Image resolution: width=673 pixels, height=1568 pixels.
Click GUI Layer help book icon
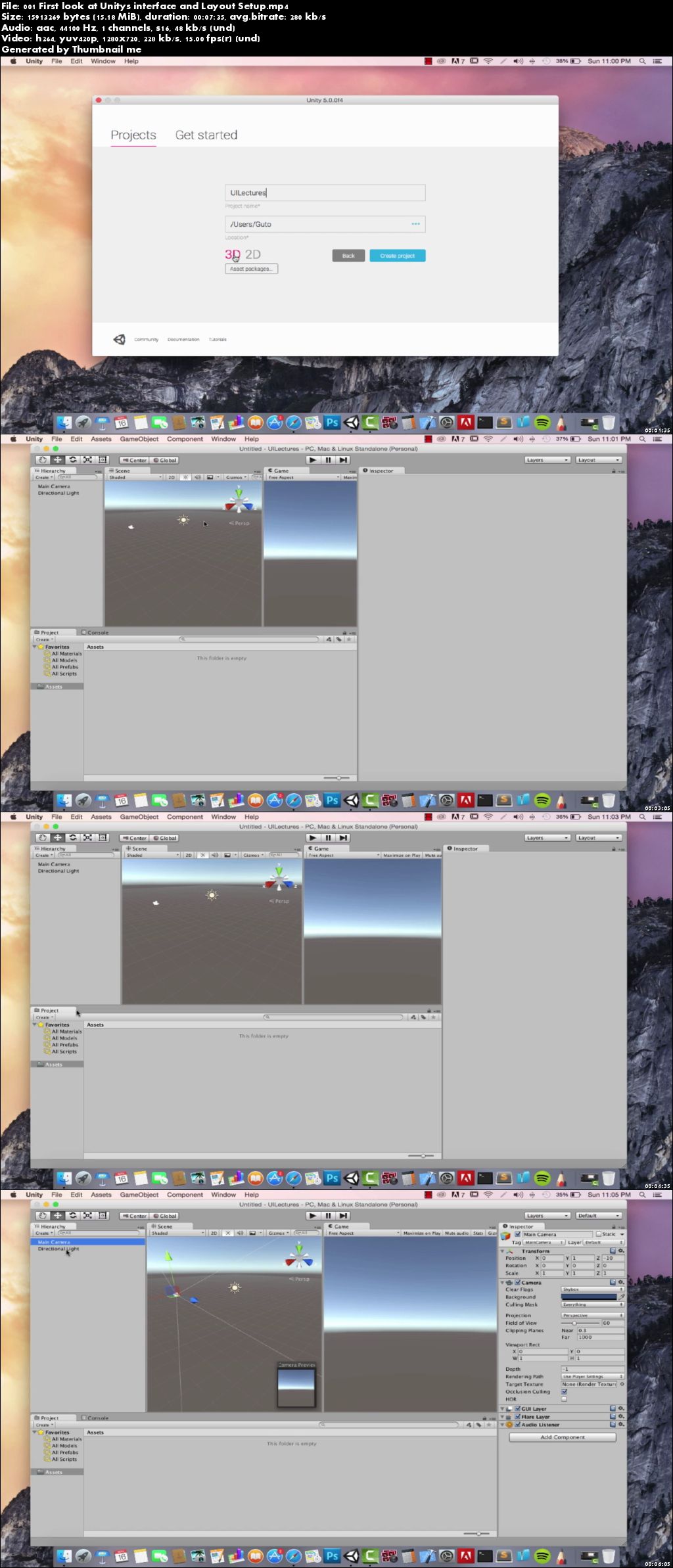pyautogui.click(x=613, y=1408)
